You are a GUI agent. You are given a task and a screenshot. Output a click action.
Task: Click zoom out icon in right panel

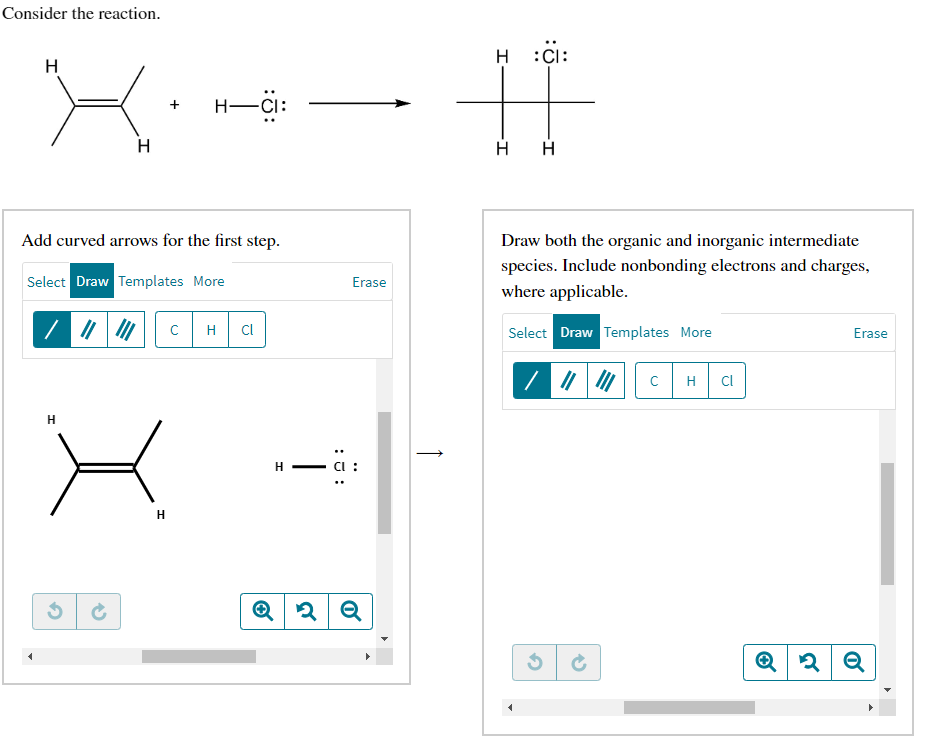[853, 662]
